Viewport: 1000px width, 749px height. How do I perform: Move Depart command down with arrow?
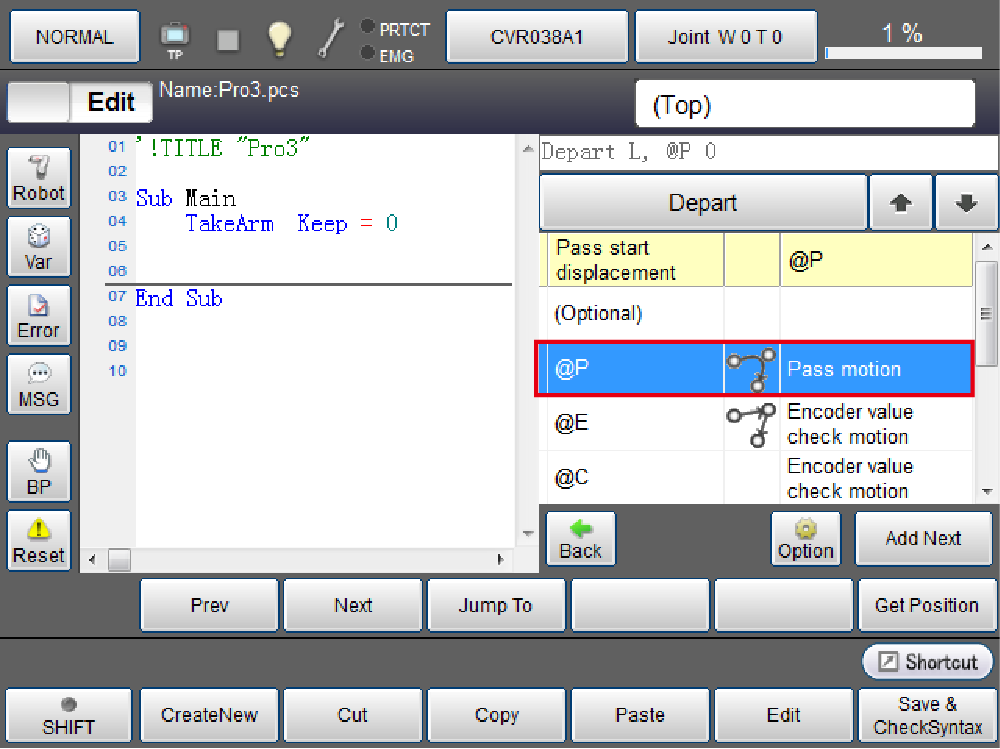point(966,203)
